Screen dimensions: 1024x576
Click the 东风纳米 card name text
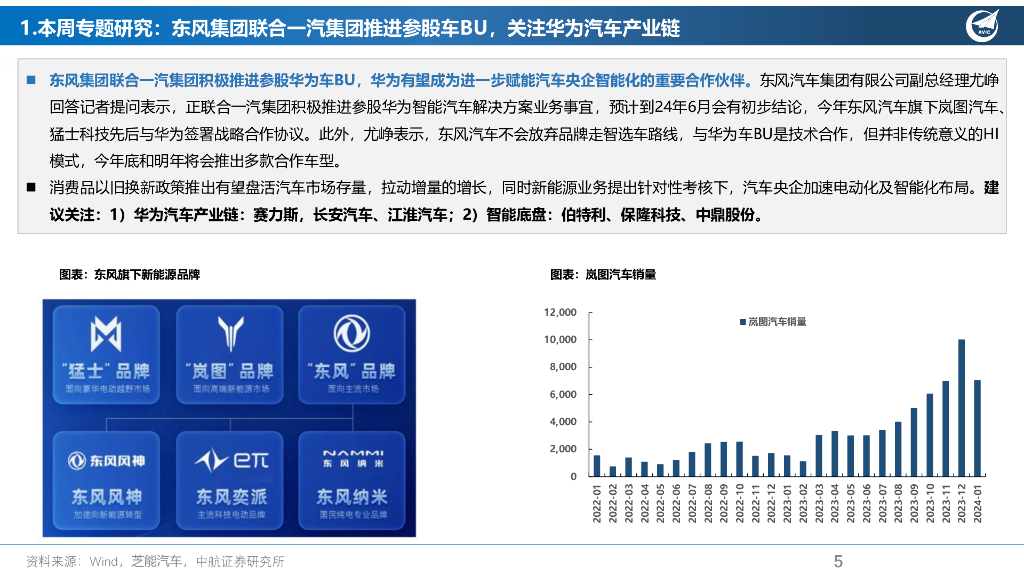(353, 497)
